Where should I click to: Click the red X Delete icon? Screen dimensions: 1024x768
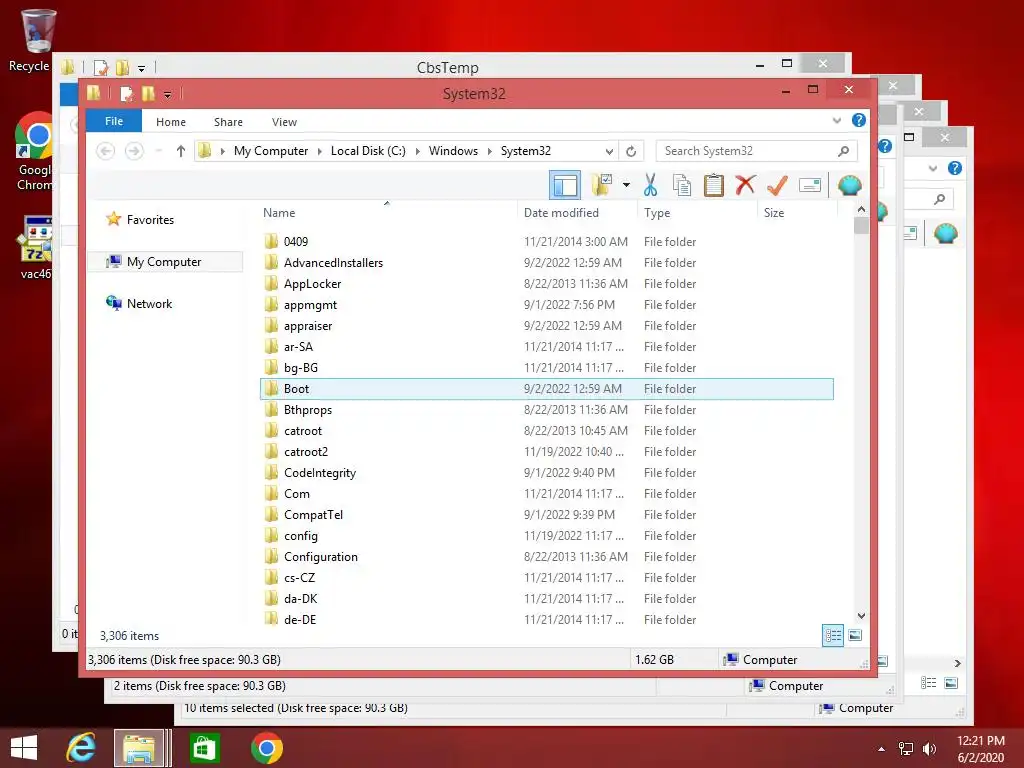(745, 185)
